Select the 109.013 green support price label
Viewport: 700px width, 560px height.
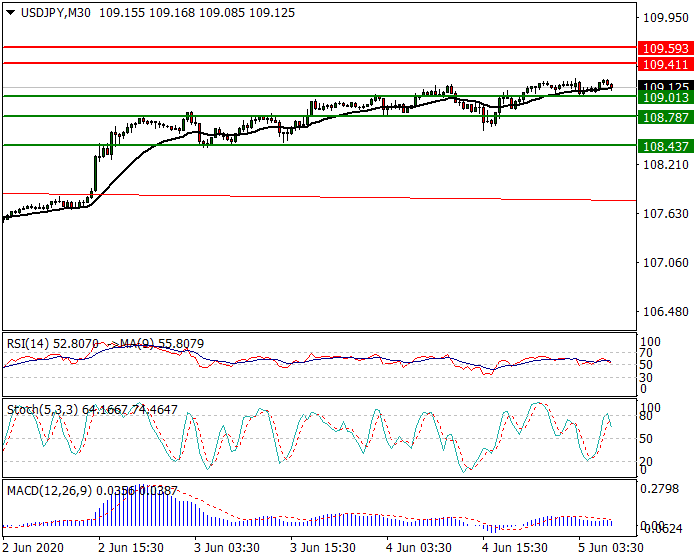click(x=666, y=98)
